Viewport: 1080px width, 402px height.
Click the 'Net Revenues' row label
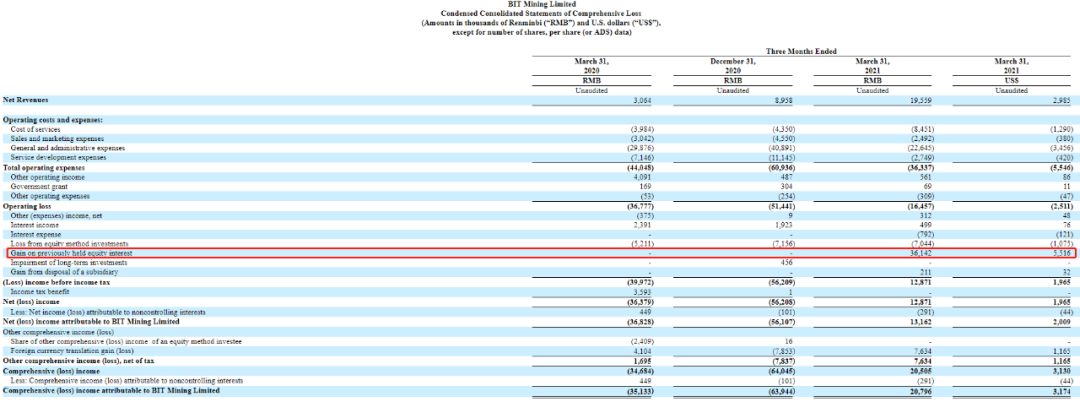tap(27, 100)
